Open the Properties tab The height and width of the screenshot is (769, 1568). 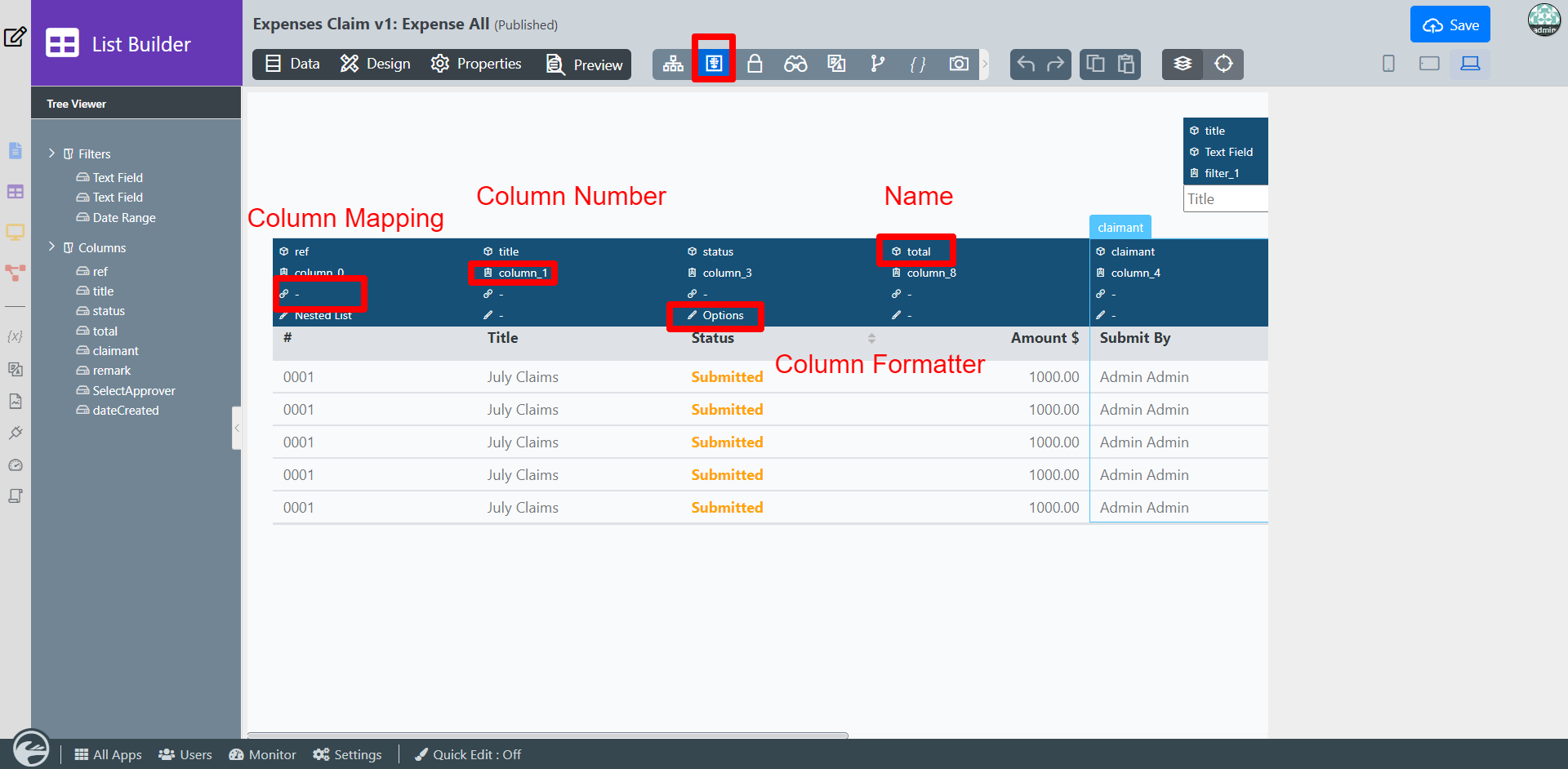(x=476, y=64)
